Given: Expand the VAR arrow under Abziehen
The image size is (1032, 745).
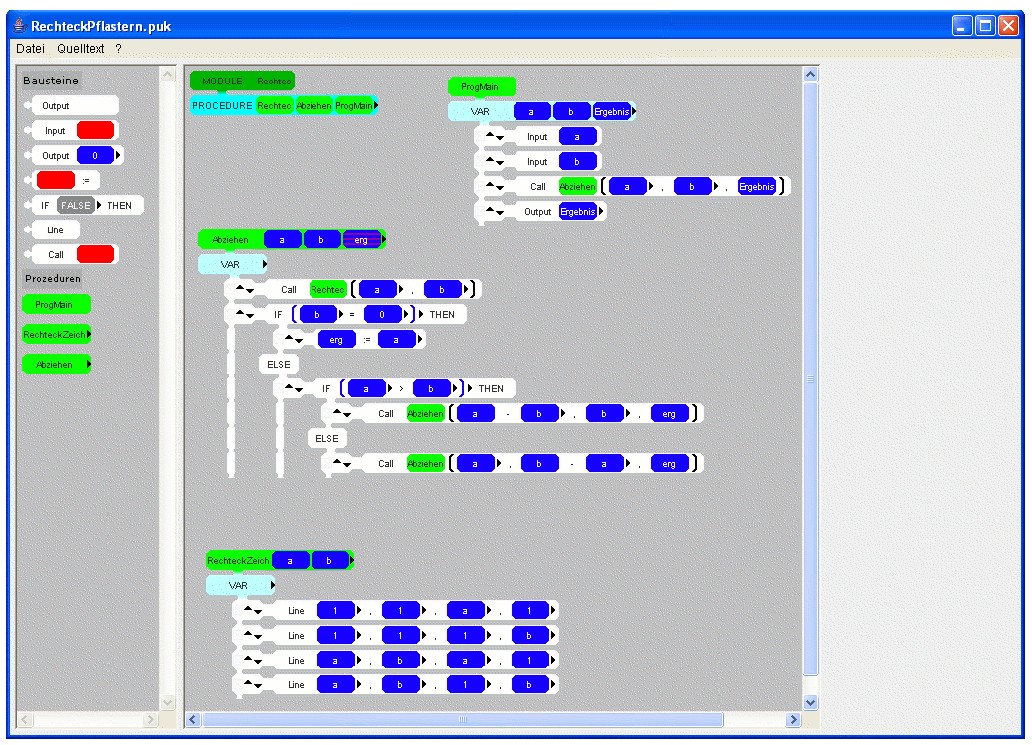Looking at the screenshot, I should tap(265, 265).
